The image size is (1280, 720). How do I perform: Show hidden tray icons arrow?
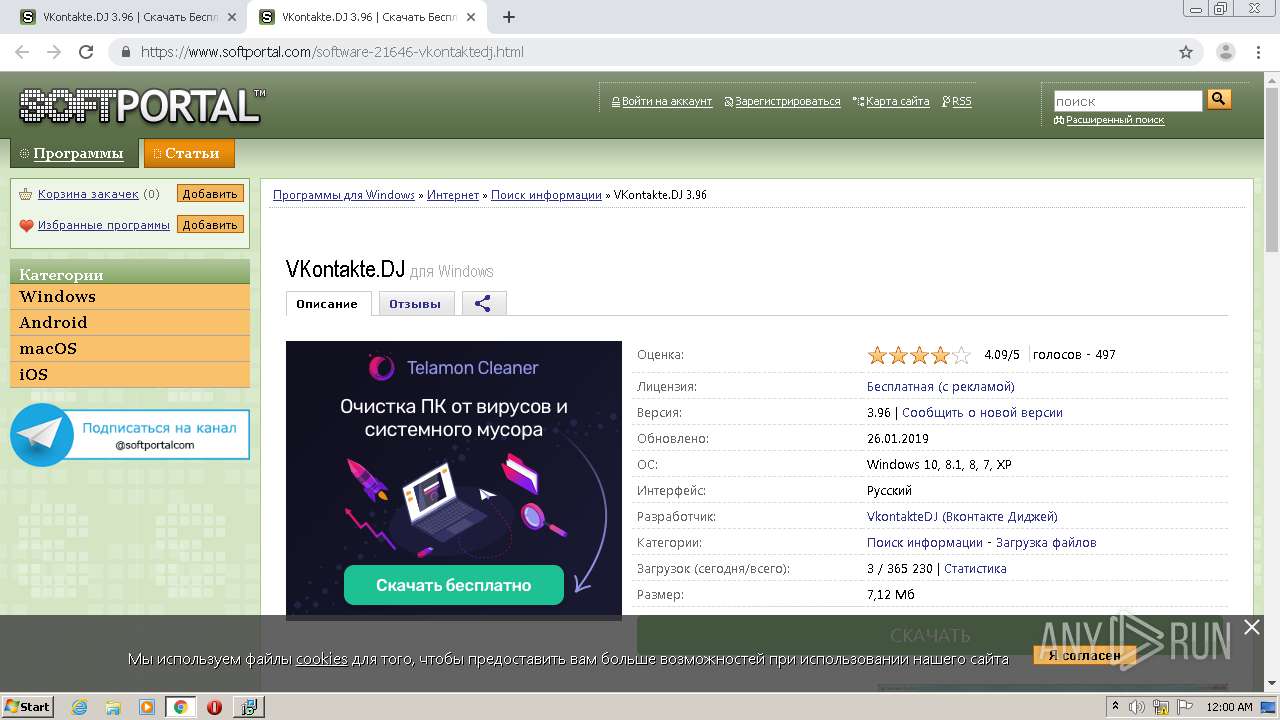point(1115,707)
